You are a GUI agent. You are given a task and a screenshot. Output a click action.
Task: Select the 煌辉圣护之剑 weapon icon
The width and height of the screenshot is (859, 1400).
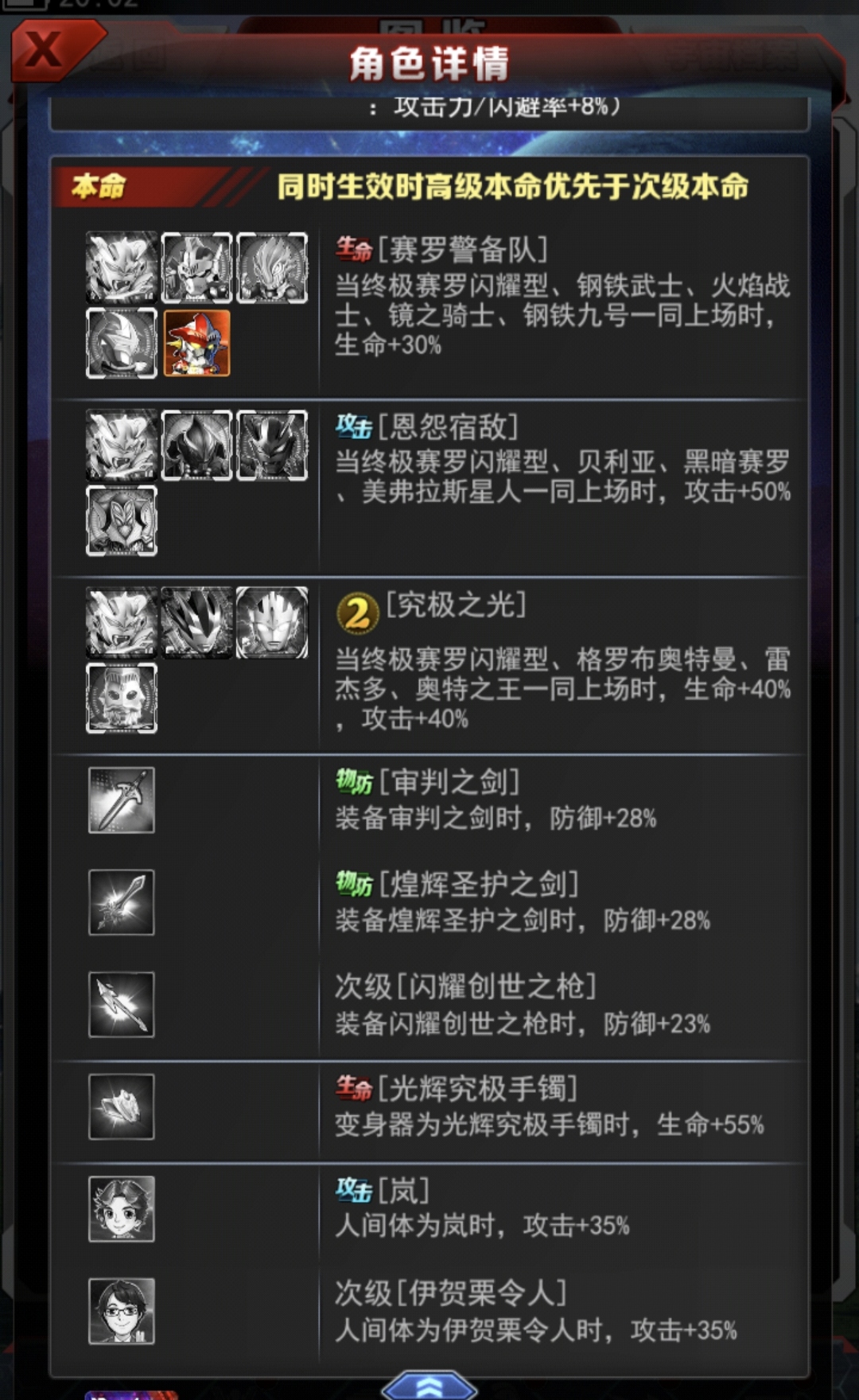tap(122, 902)
